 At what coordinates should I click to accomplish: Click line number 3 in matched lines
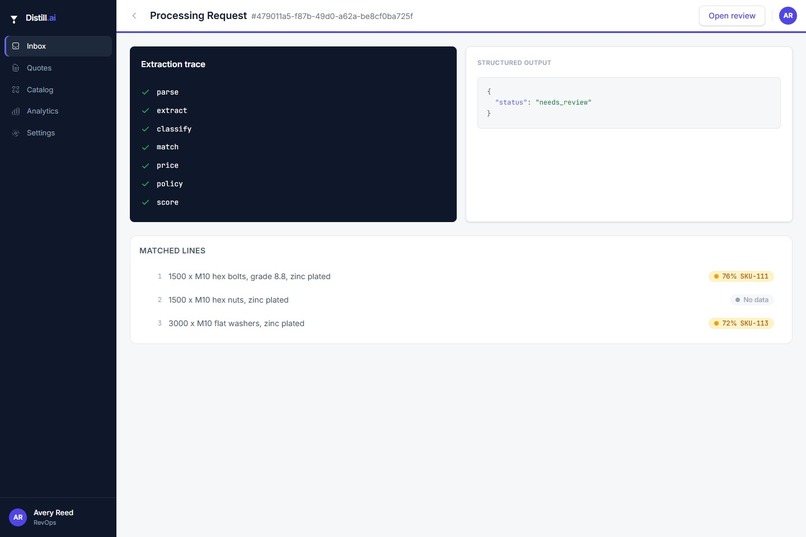159,323
